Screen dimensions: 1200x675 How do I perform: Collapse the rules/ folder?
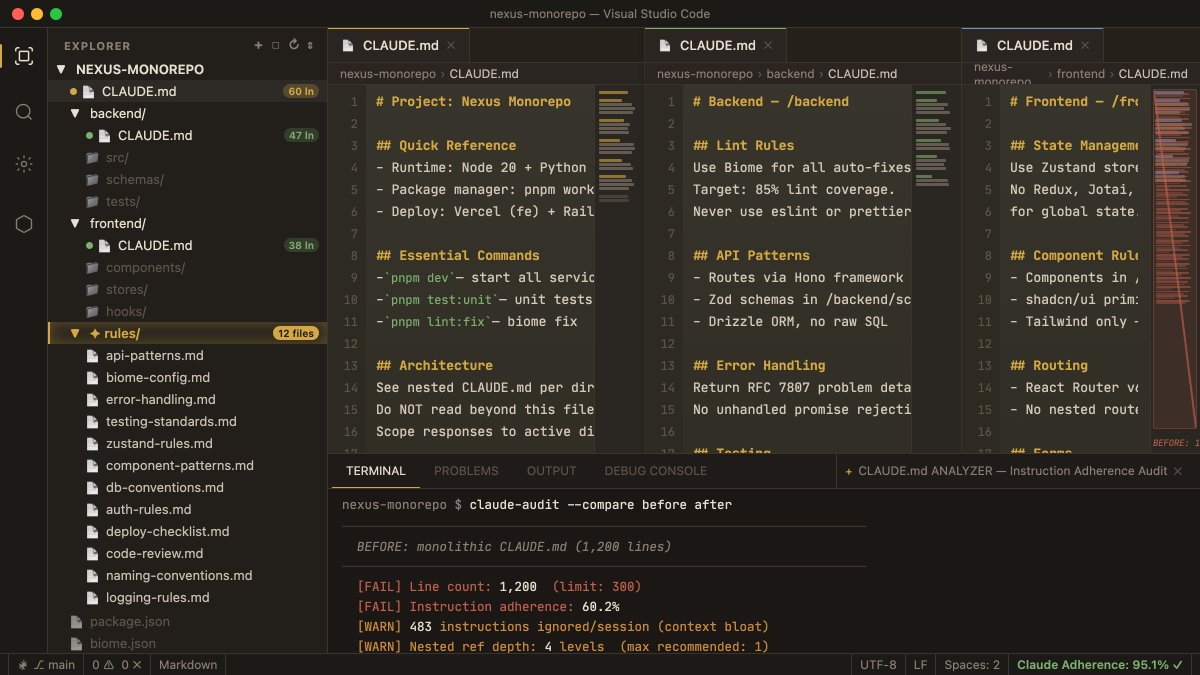coord(75,334)
